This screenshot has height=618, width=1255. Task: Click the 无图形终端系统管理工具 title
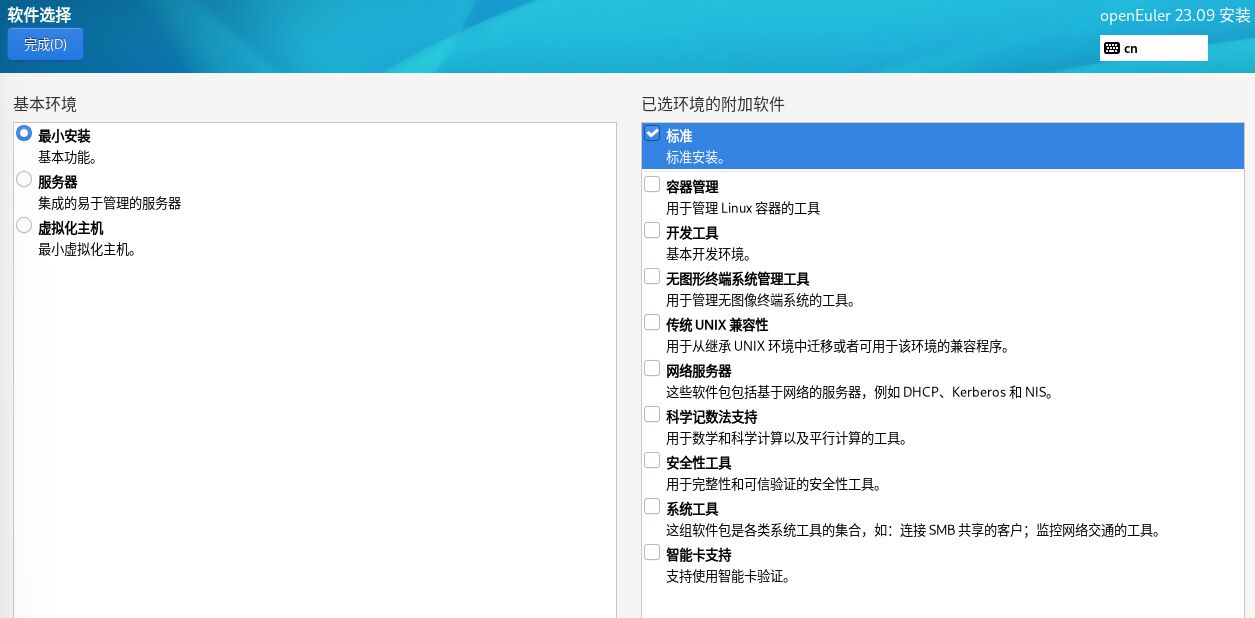tap(738, 279)
